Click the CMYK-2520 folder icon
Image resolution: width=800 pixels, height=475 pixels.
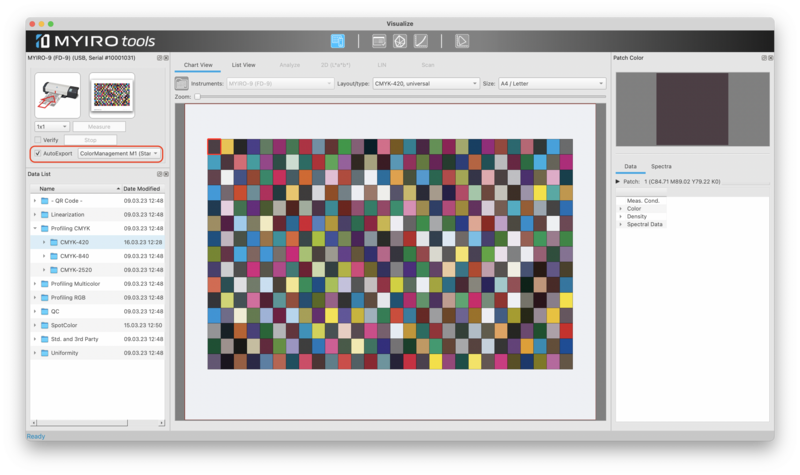(54, 269)
